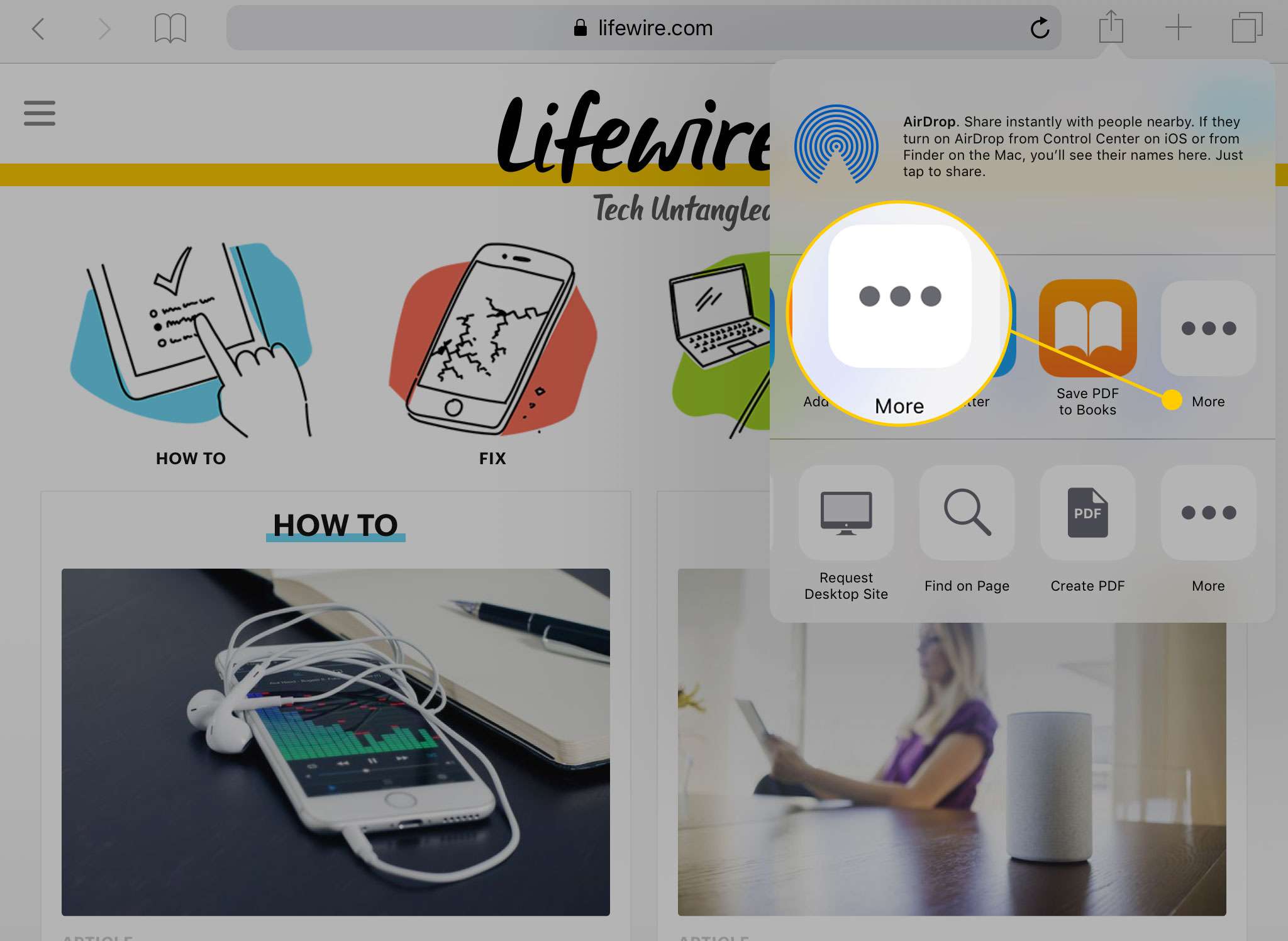Click the Create PDF icon
The width and height of the screenshot is (1288, 941).
click(1088, 512)
